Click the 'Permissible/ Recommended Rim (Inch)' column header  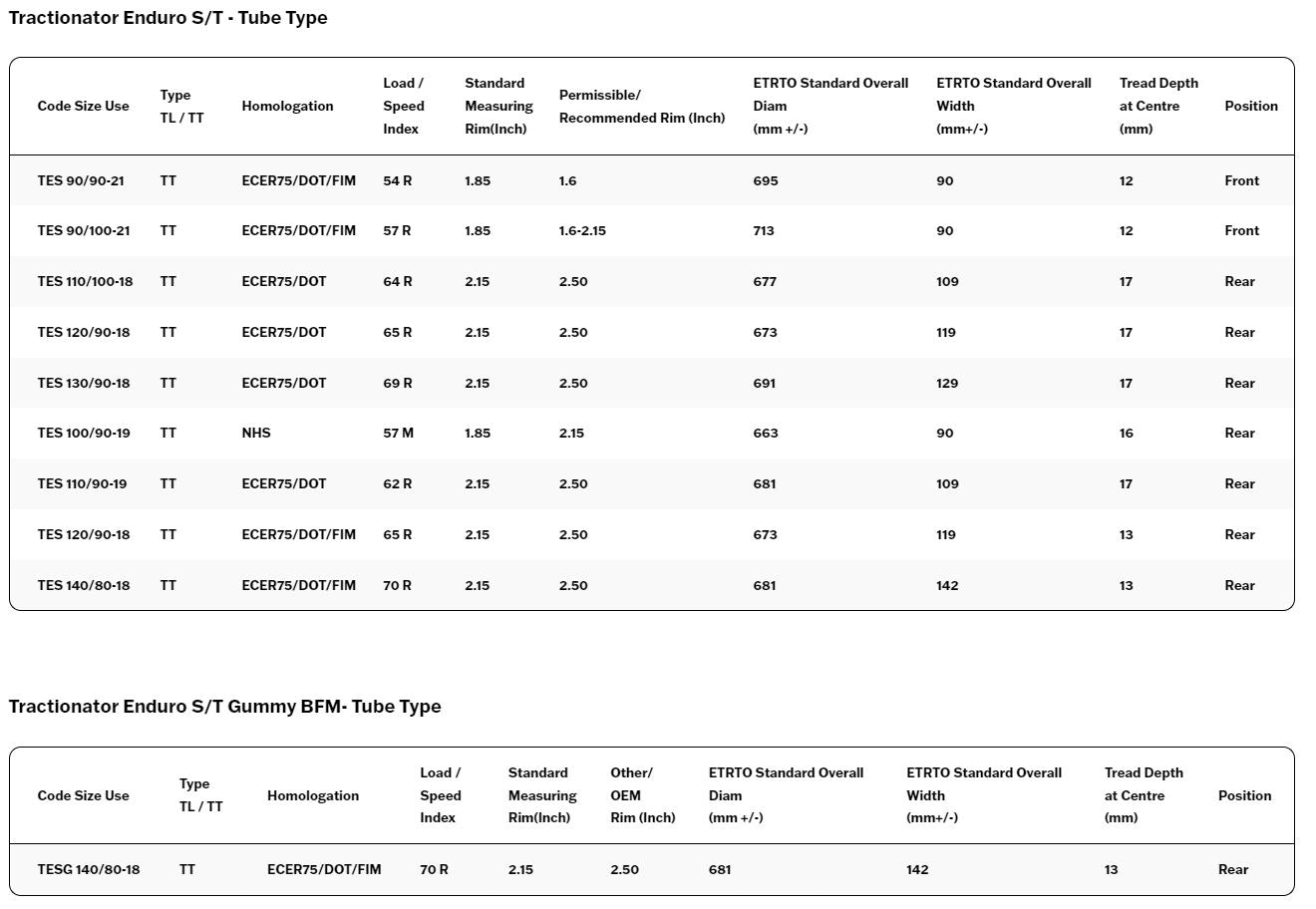click(641, 107)
